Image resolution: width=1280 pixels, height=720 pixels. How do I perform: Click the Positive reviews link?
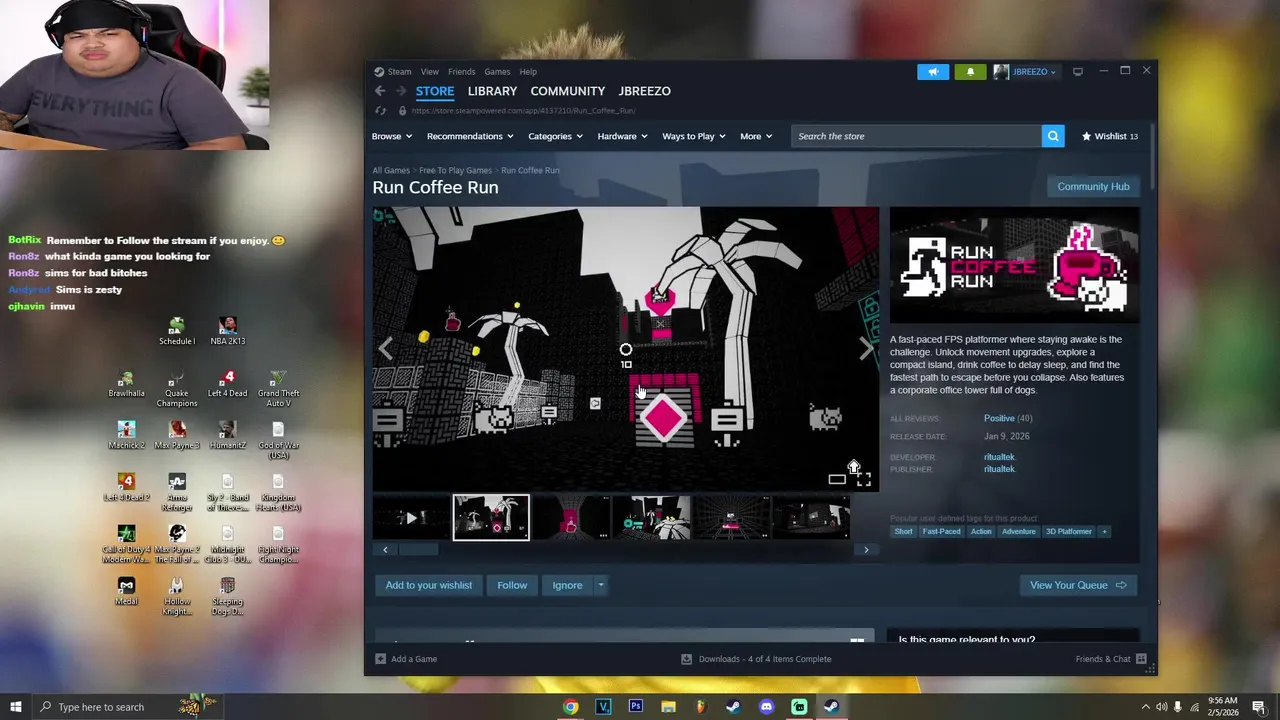999,418
